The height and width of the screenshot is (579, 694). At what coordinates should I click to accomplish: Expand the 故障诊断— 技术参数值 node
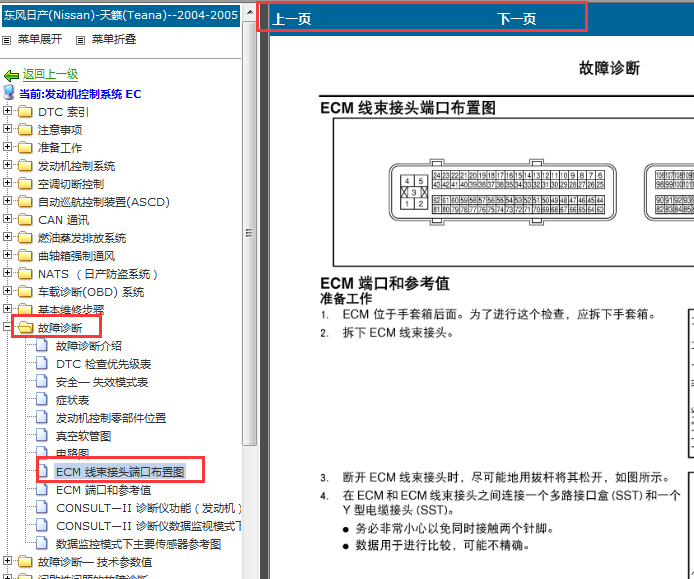pyautogui.click(x=7, y=561)
